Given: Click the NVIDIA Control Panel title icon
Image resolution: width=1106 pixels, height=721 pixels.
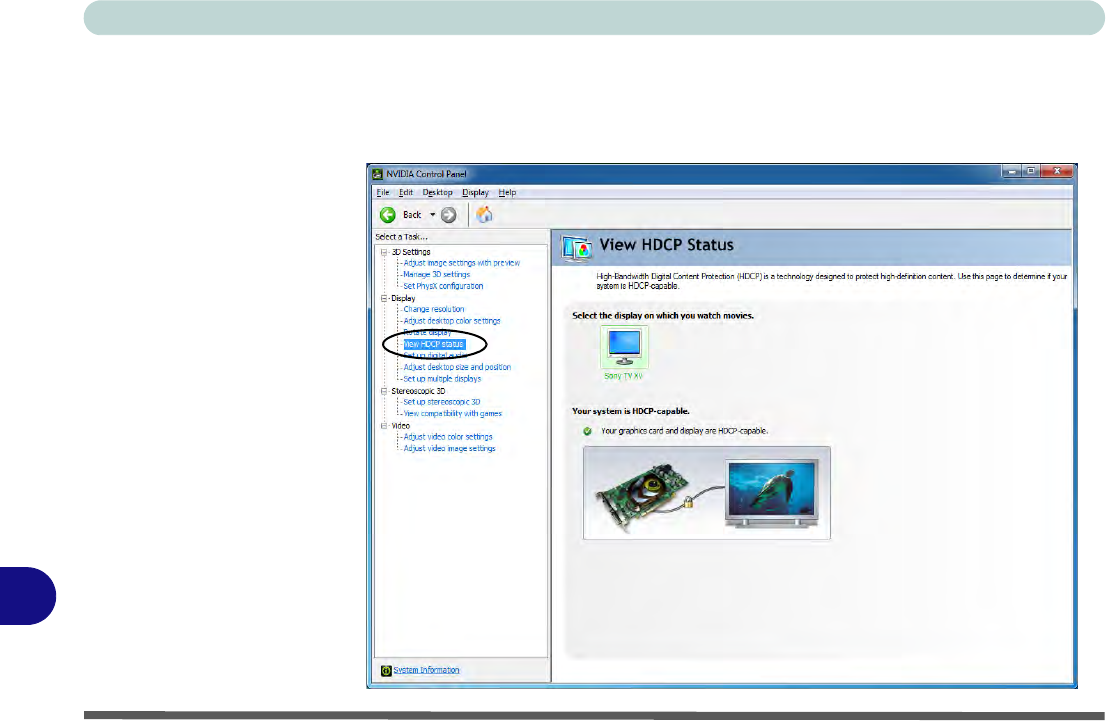Looking at the screenshot, I should (378, 174).
